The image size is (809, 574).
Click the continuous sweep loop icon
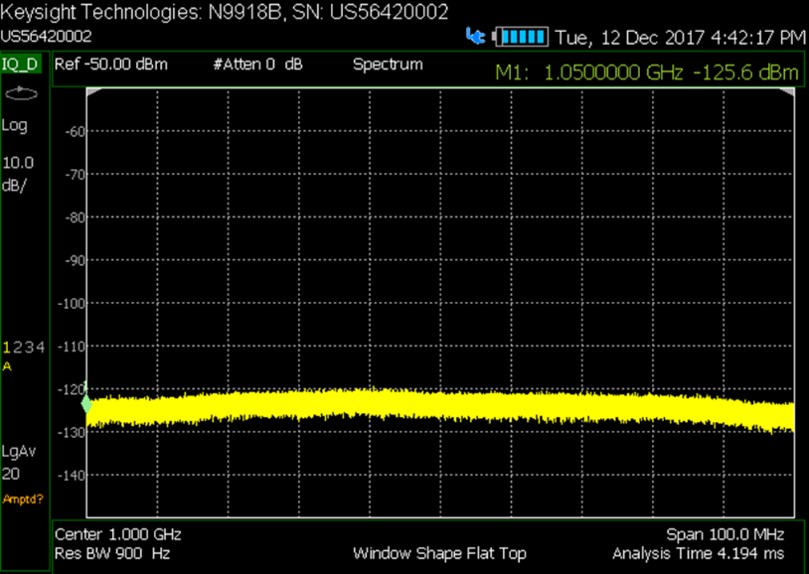pyautogui.click(x=21, y=94)
